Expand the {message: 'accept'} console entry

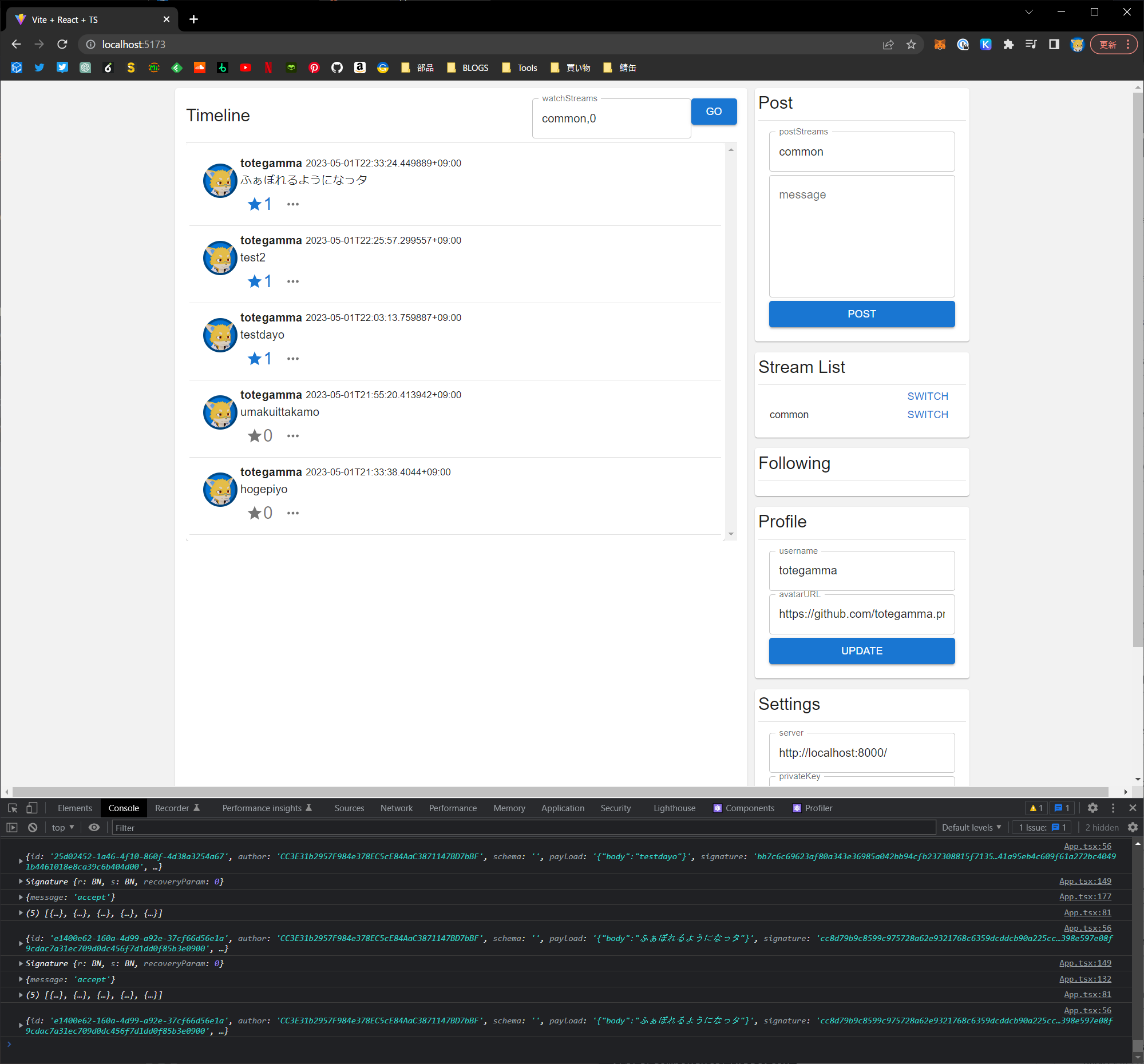(x=21, y=897)
